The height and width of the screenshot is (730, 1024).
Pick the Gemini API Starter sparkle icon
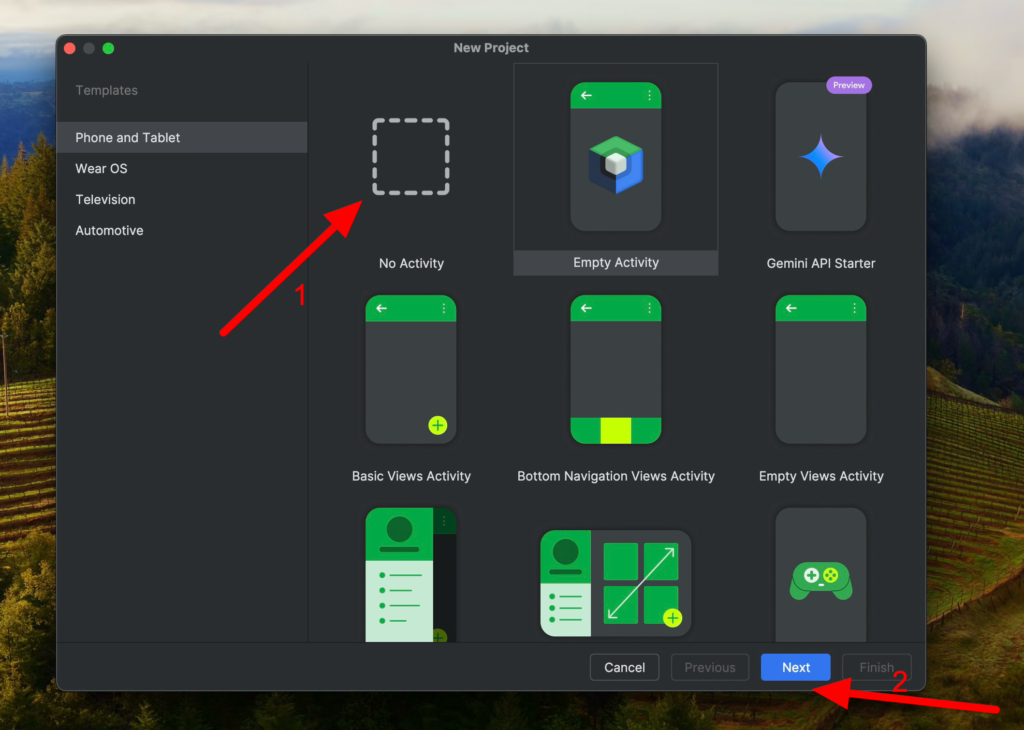click(x=821, y=157)
